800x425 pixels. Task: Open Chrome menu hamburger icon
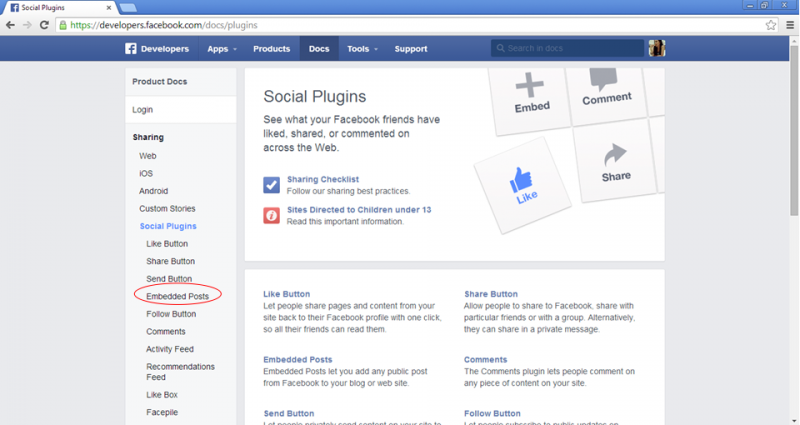click(x=790, y=25)
